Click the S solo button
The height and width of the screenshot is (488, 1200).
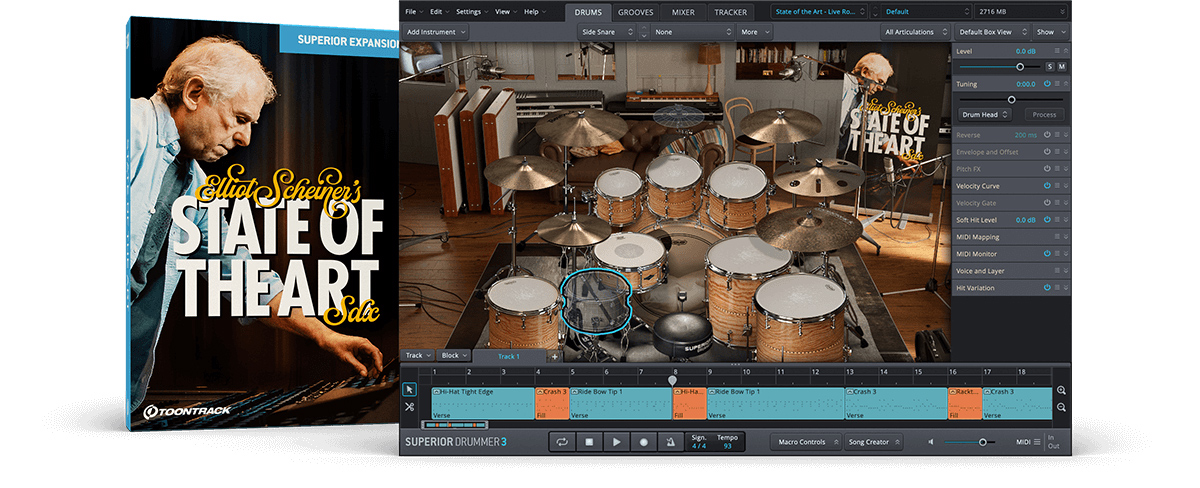[1049, 66]
